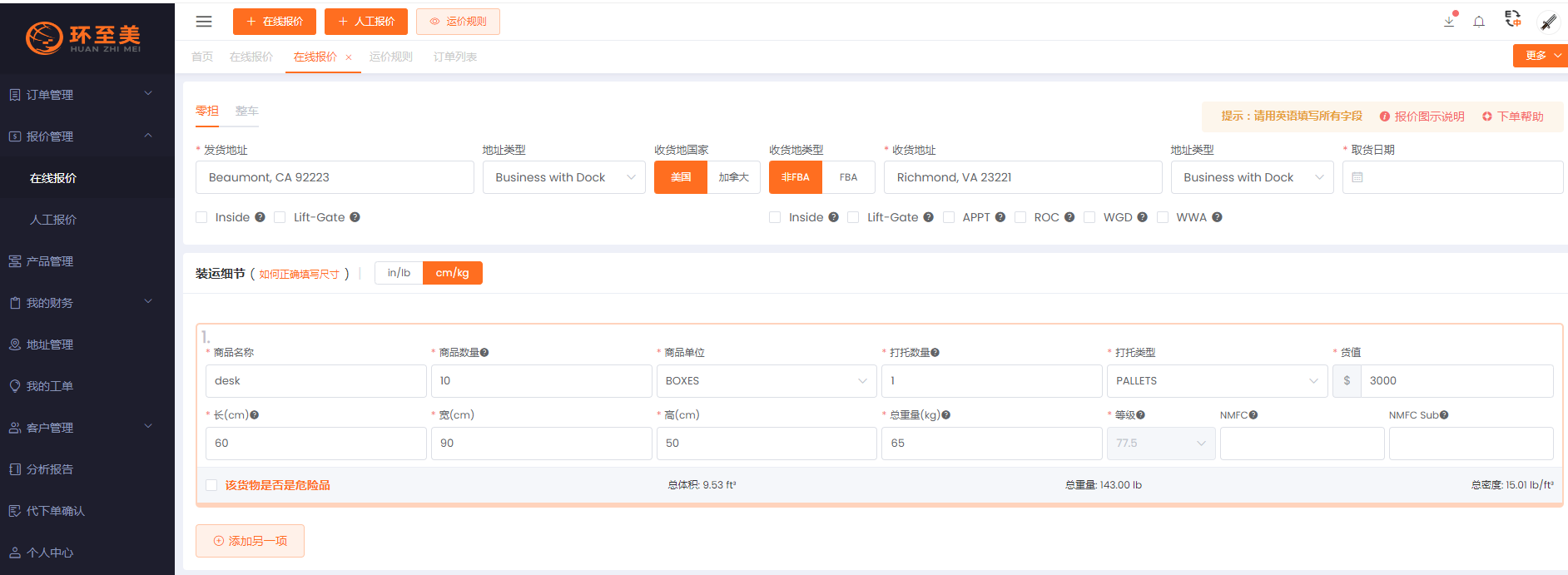This screenshot has width=1568, height=575.
Task: Mark the cargo as dangerous goods checkbox
Action: coord(211,485)
